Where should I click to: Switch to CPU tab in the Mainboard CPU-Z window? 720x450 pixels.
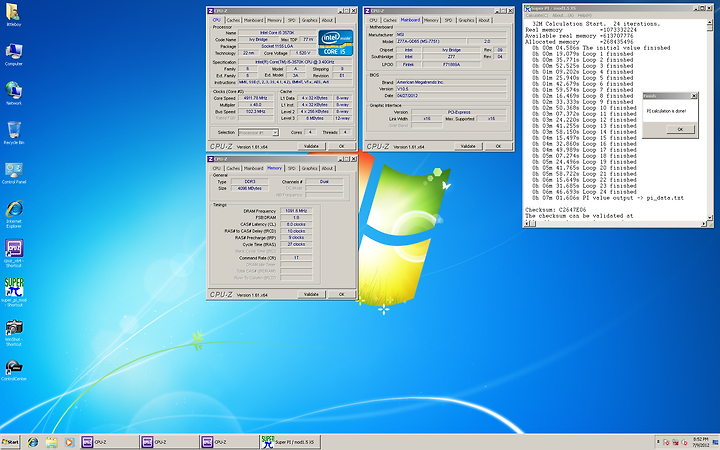373,20
